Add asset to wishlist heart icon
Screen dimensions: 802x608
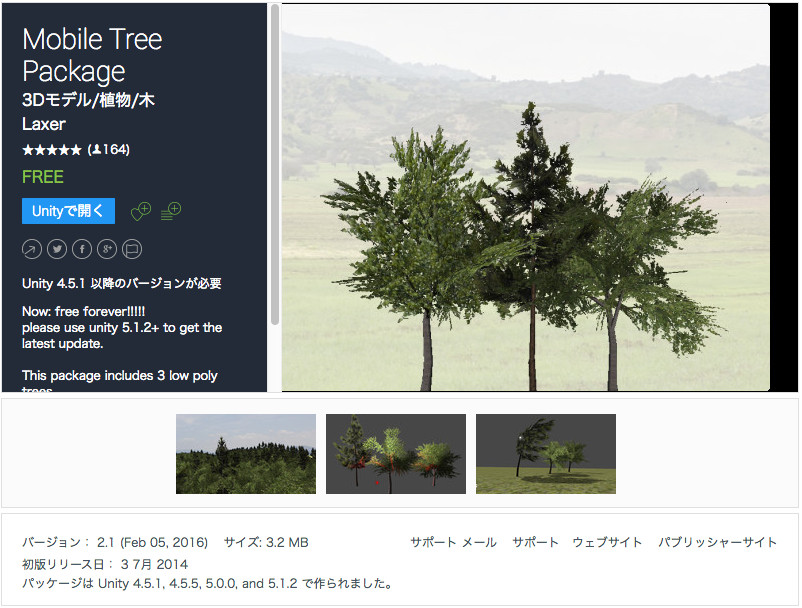141,211
